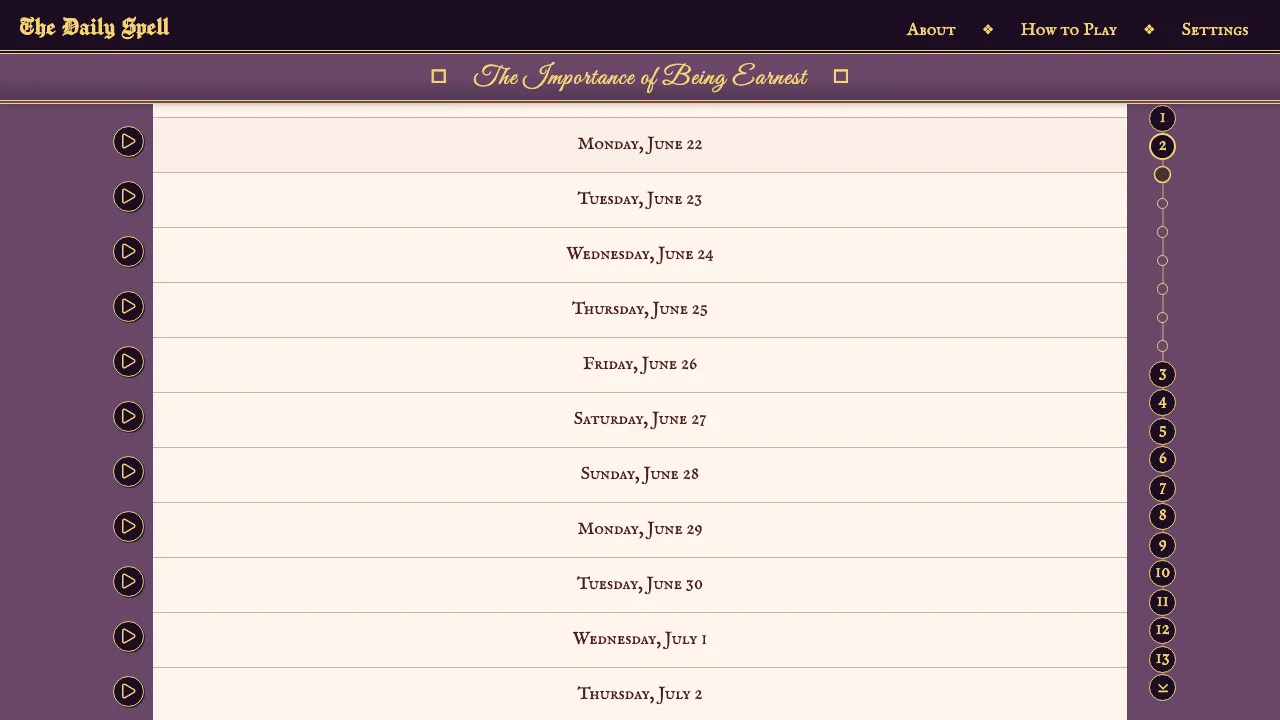Open the Monday, June 22 row
This screenshot has width=1280, height=720.
point(640,145)
